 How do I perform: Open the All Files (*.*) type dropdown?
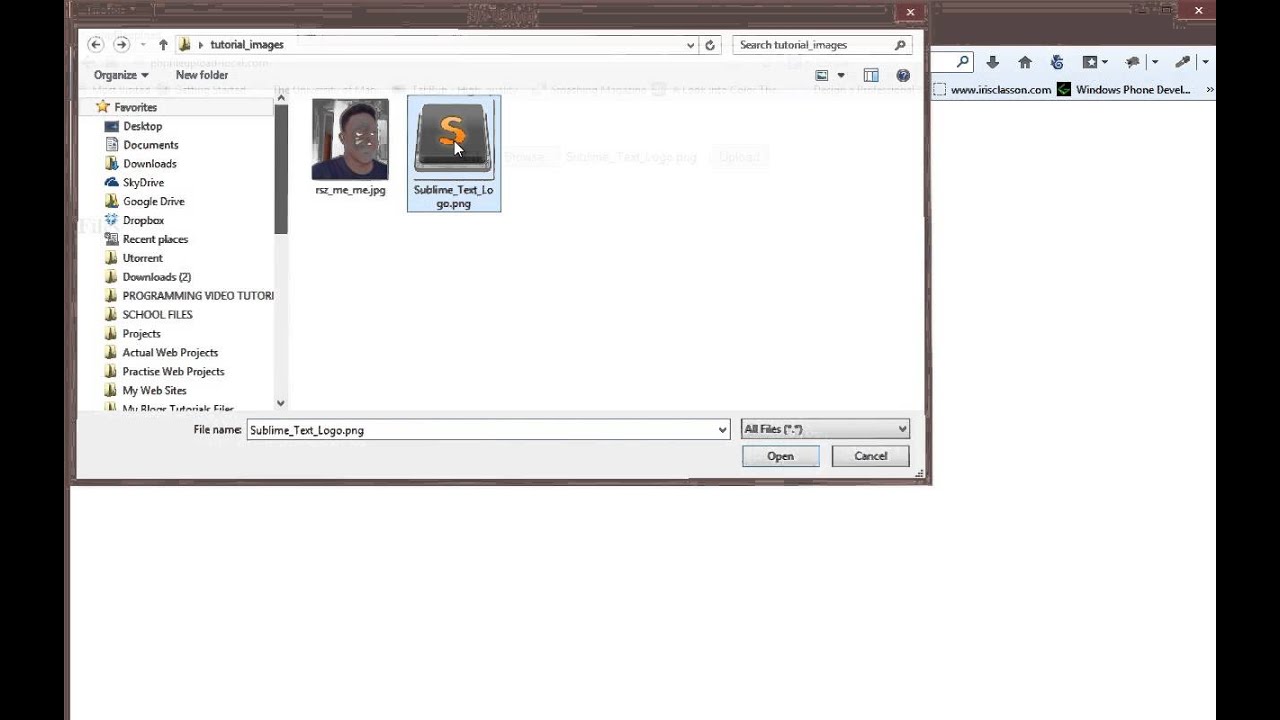(x=825, y=429)
